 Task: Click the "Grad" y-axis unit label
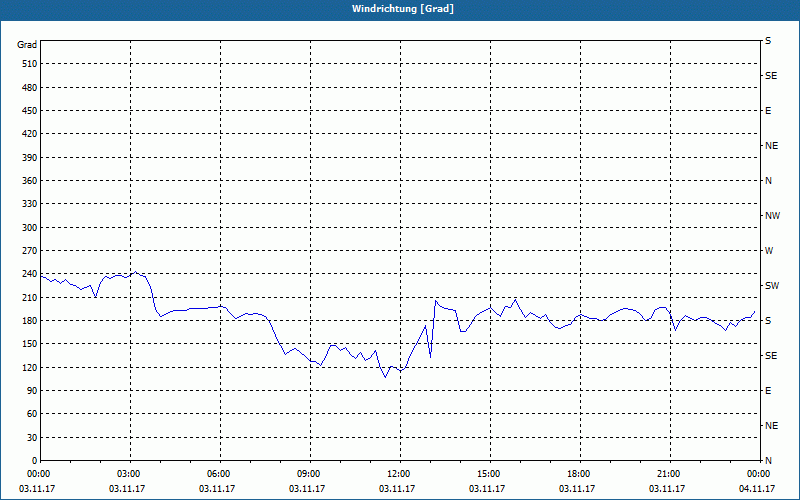(27, 45)
